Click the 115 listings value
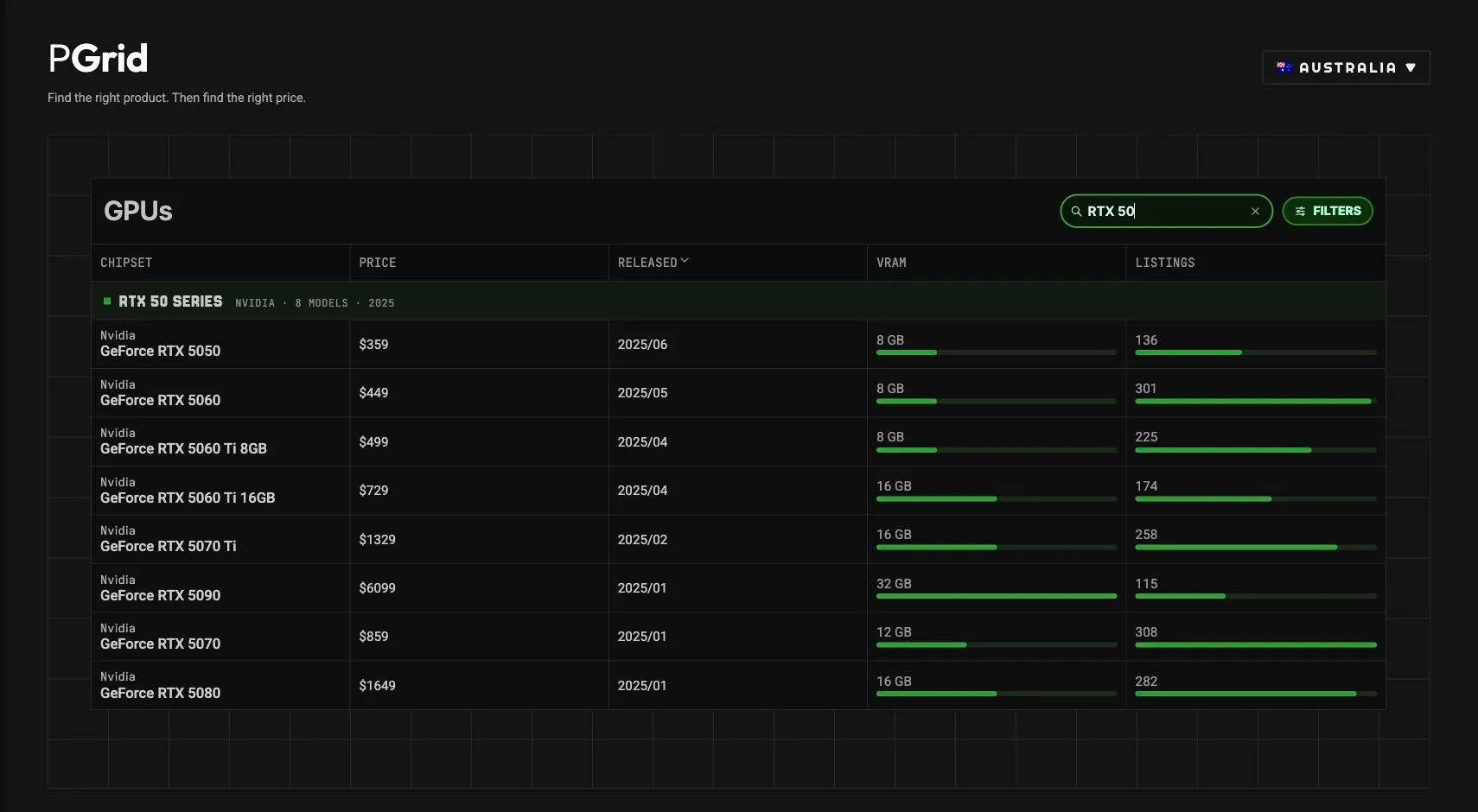 [x=1146, y=584]
